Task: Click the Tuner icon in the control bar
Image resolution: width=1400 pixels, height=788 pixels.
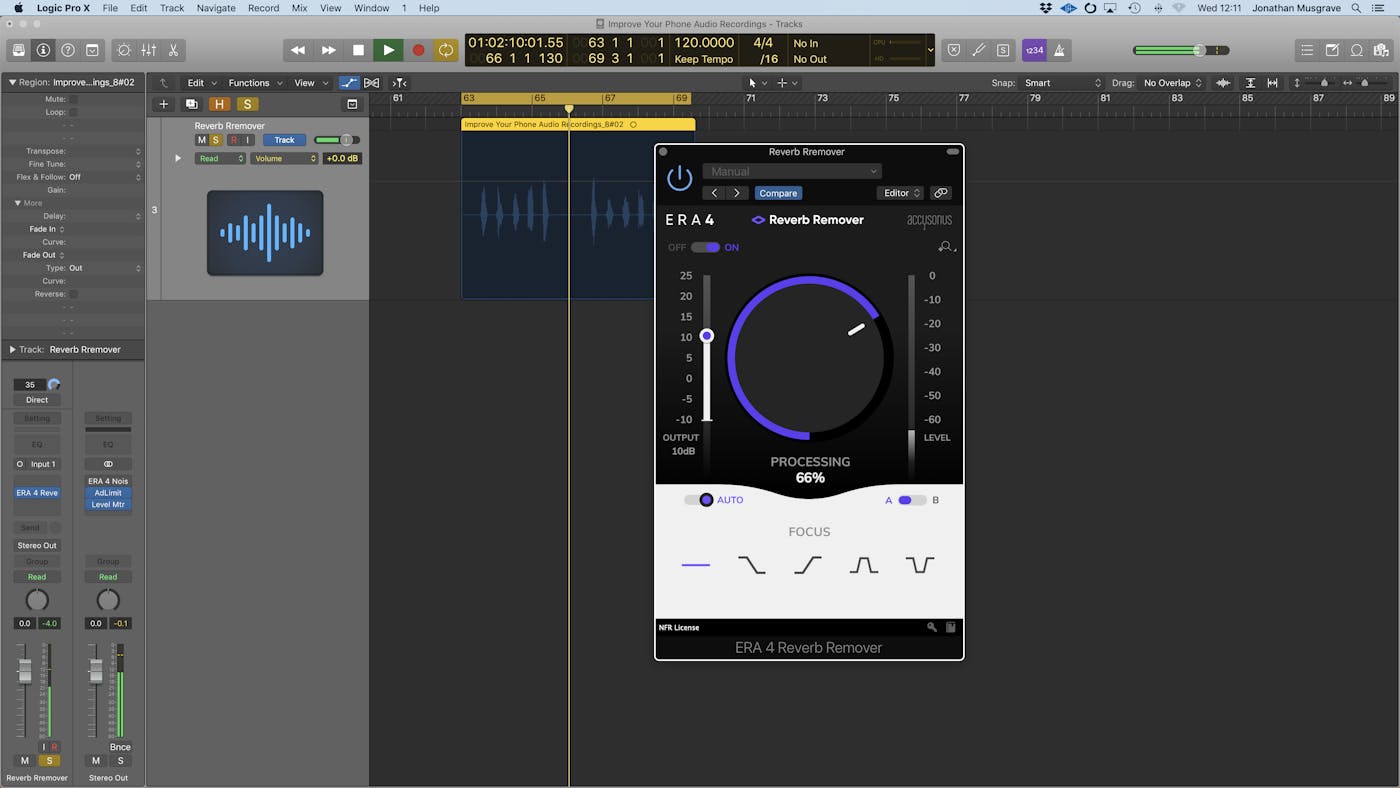Action: tap(979, 50)
